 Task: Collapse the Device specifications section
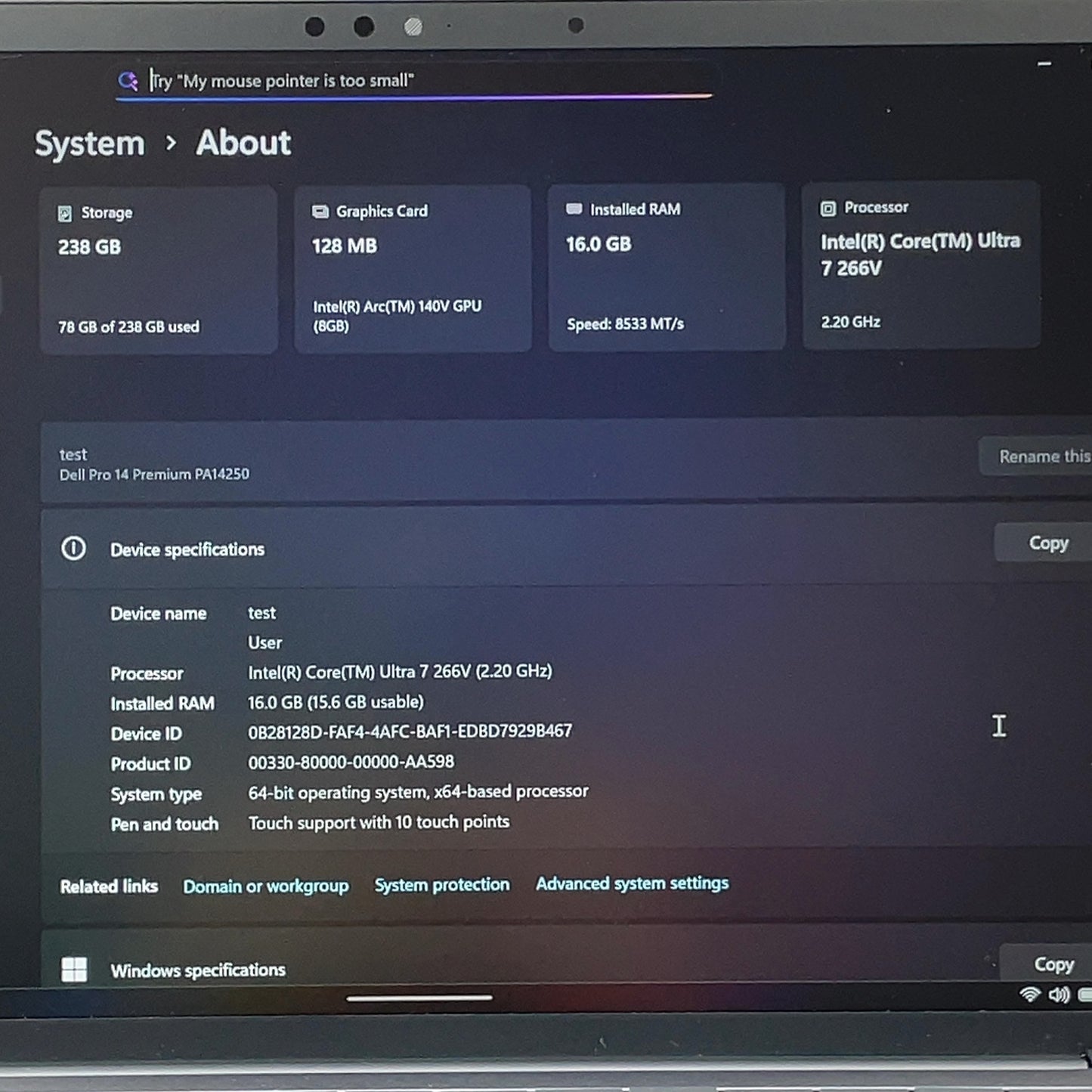566,547
